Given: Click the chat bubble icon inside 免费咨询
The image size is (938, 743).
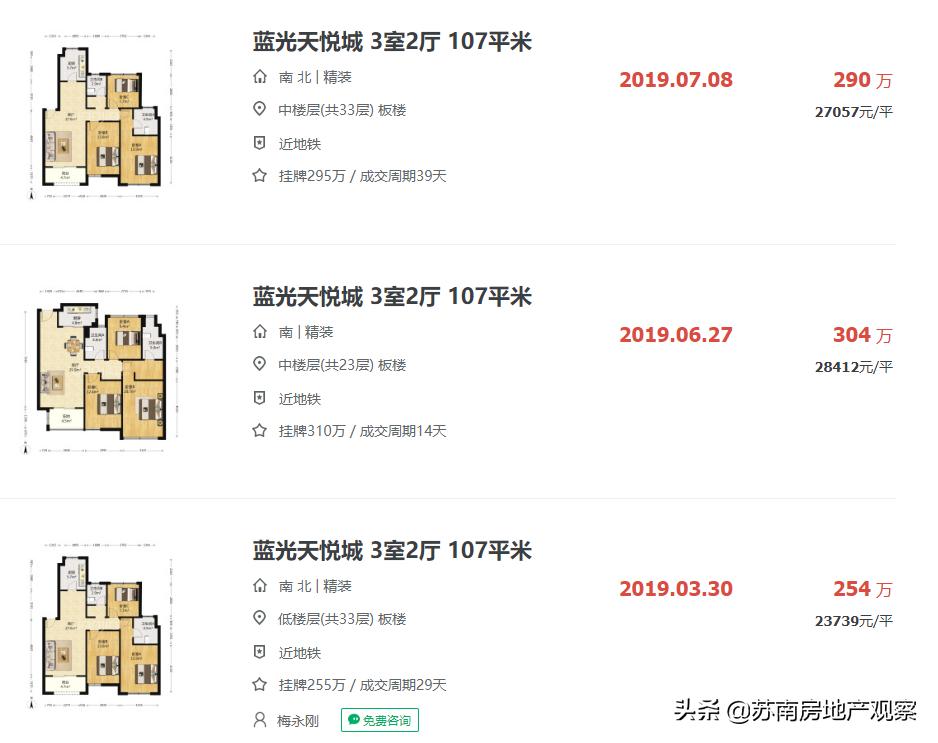Looking at the screenshot, I should [x=354, y=720].
